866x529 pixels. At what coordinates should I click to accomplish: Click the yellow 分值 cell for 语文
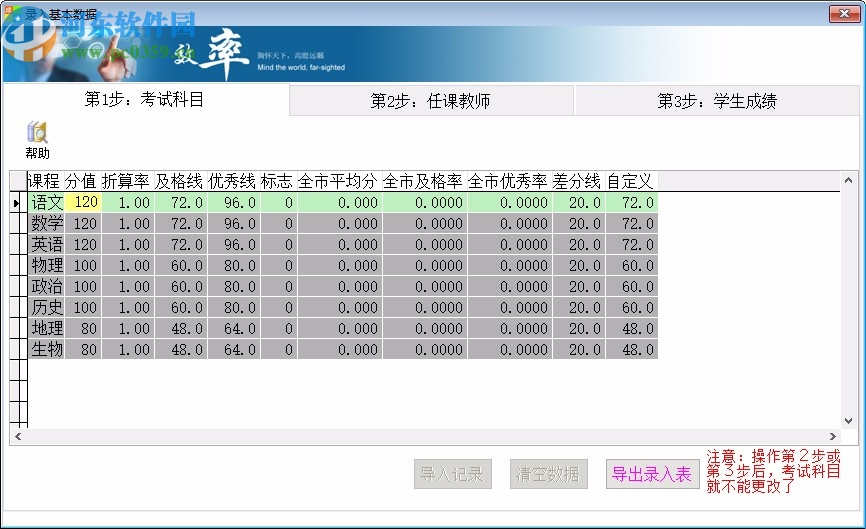tap(83, 202)
